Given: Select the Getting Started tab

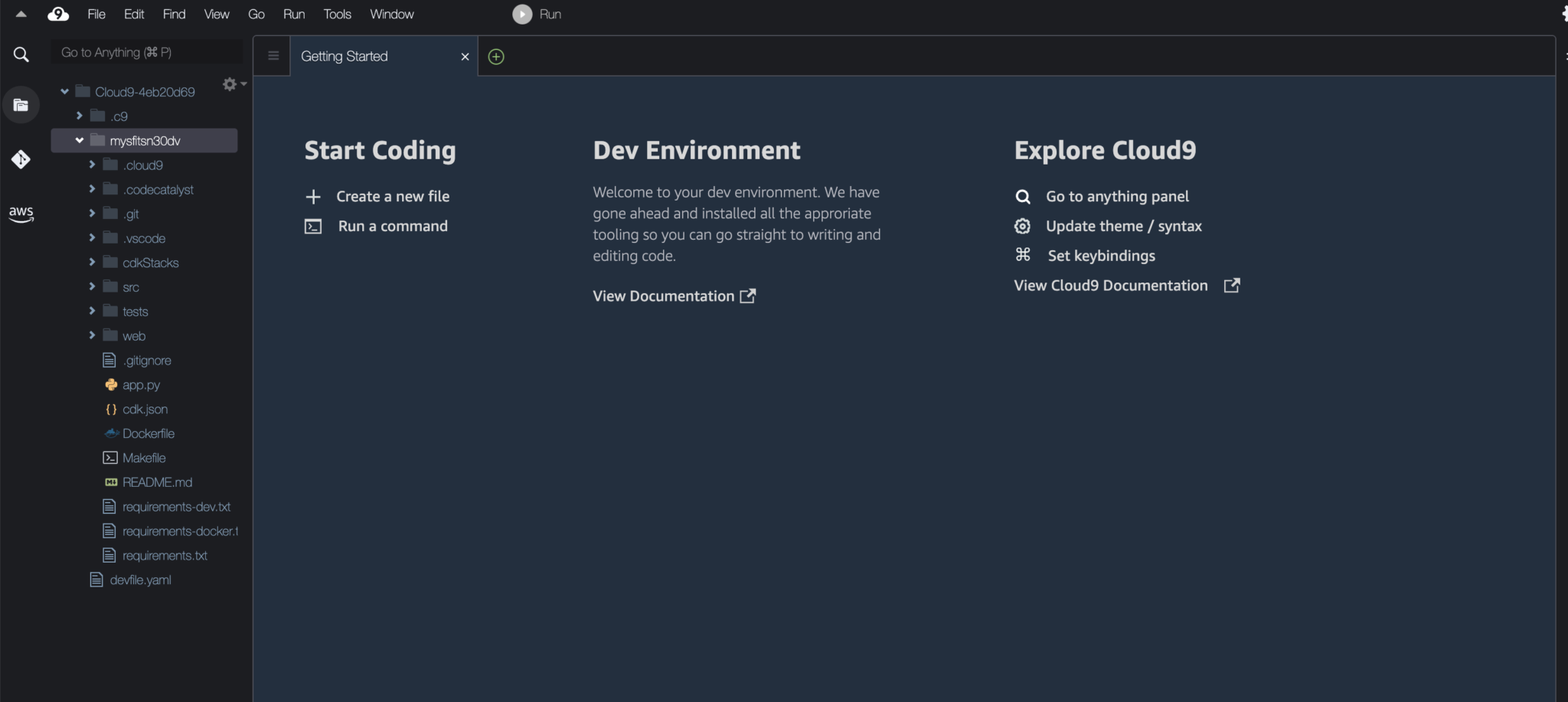Looking at the screenshot, I should pyautogui.click(x=343, y=56).
